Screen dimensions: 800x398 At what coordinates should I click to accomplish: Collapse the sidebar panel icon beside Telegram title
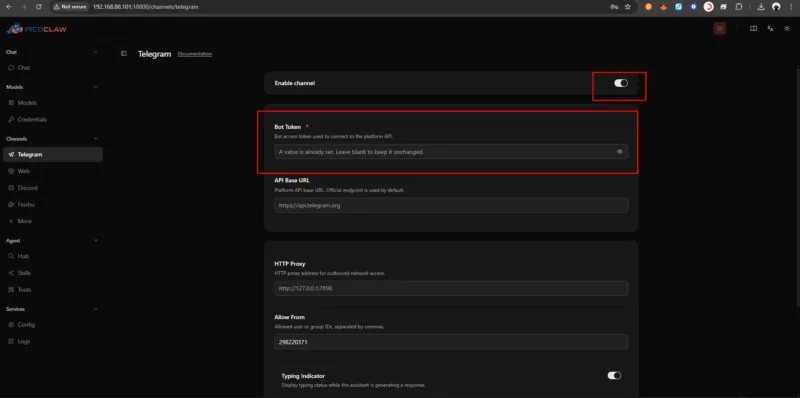tap(124, 54)
